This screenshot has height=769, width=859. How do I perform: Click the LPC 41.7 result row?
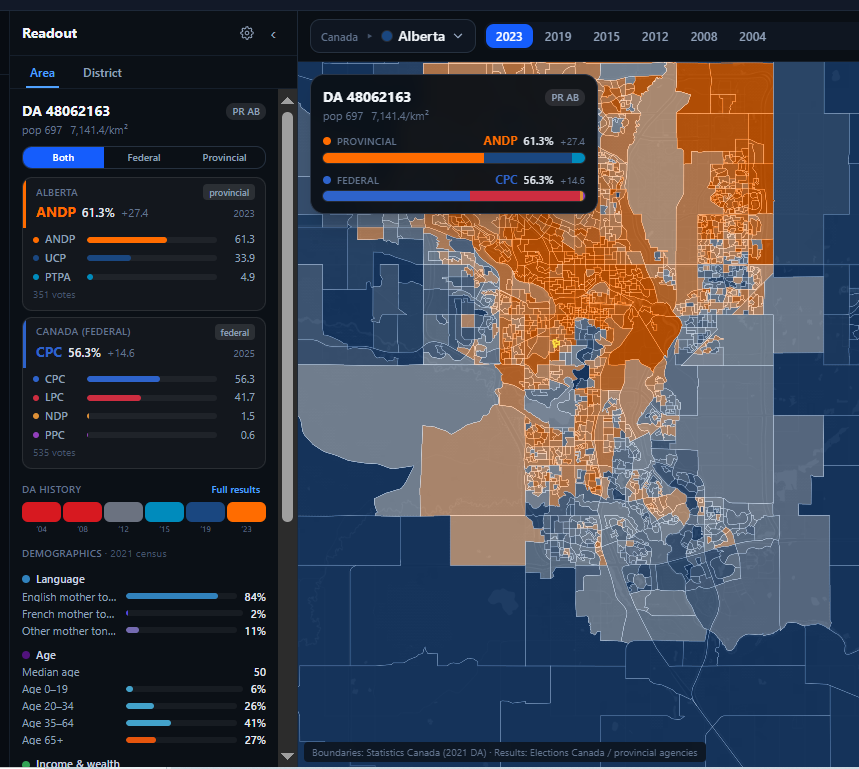[144, 398]
